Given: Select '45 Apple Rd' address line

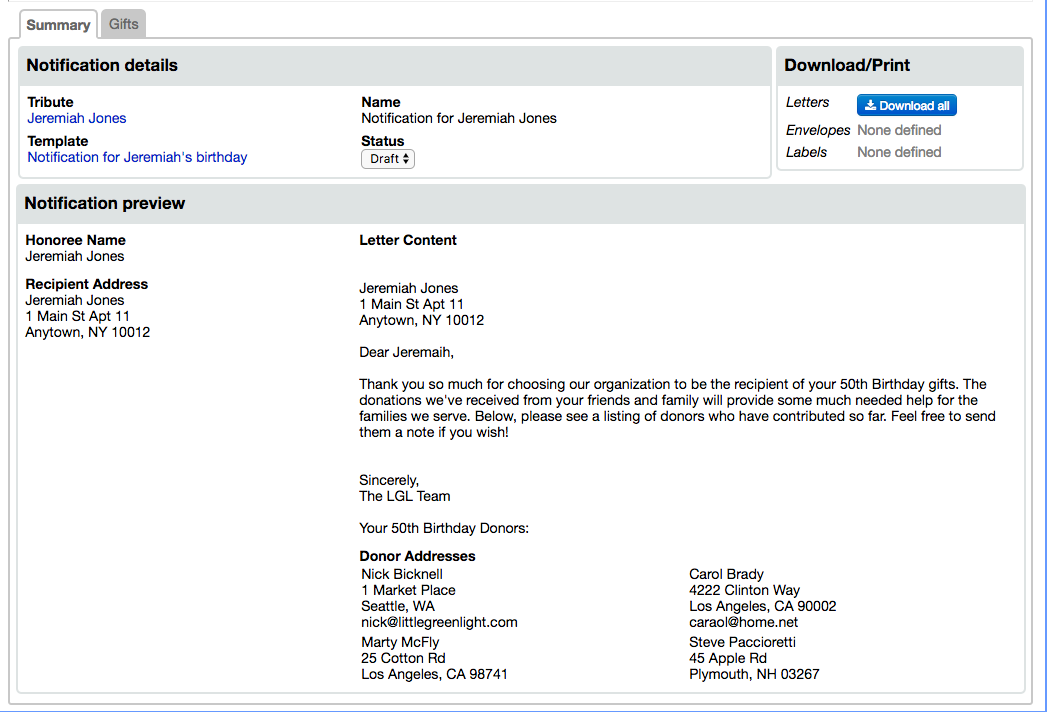Looking at the screenshot, I should tap(728, 659).
